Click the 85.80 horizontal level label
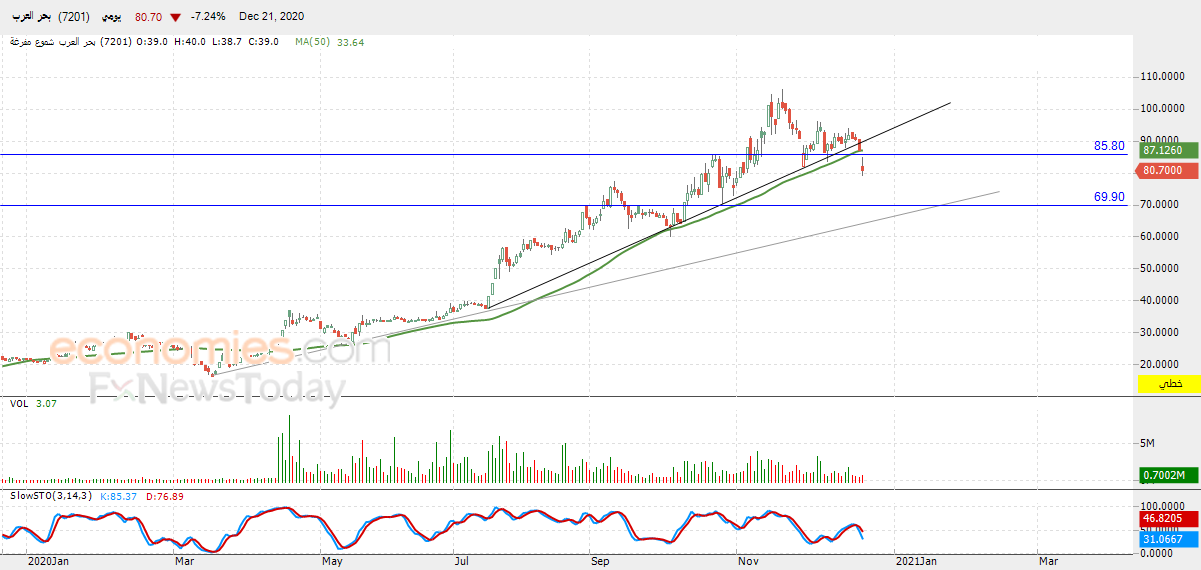 (1109, 146)
